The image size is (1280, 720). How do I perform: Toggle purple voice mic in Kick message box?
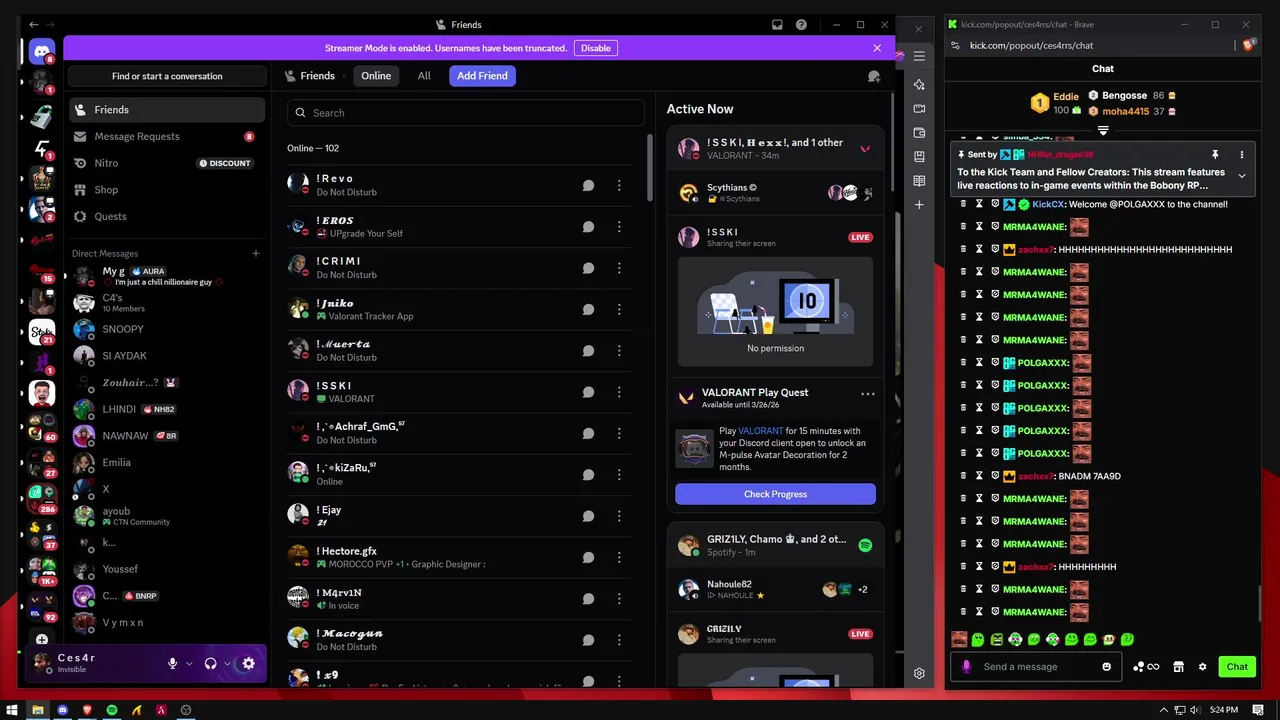click(x=966, y=667)
